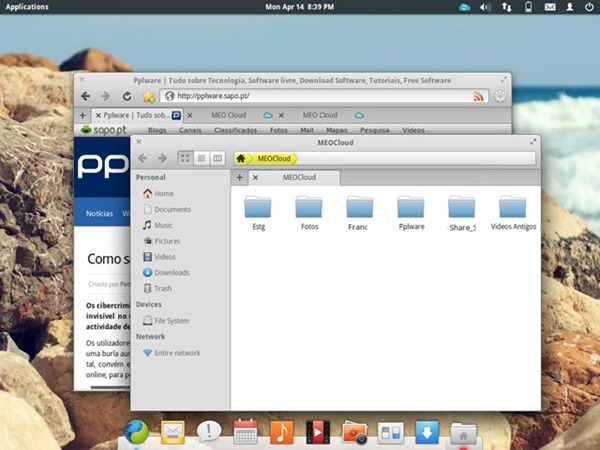Open Entire network in the sidebar

tap(171, 353)
